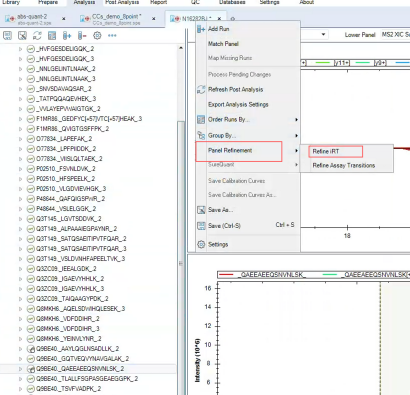Expand the Q8MKH6._YEINVLYNR_2 tree node
This screenshot has height=395, width=410.
pyautogui.click(x=21, y=339)
